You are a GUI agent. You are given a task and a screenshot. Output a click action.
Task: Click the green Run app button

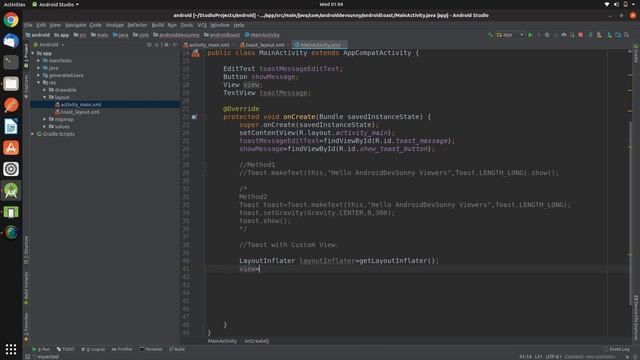point(530,35)
